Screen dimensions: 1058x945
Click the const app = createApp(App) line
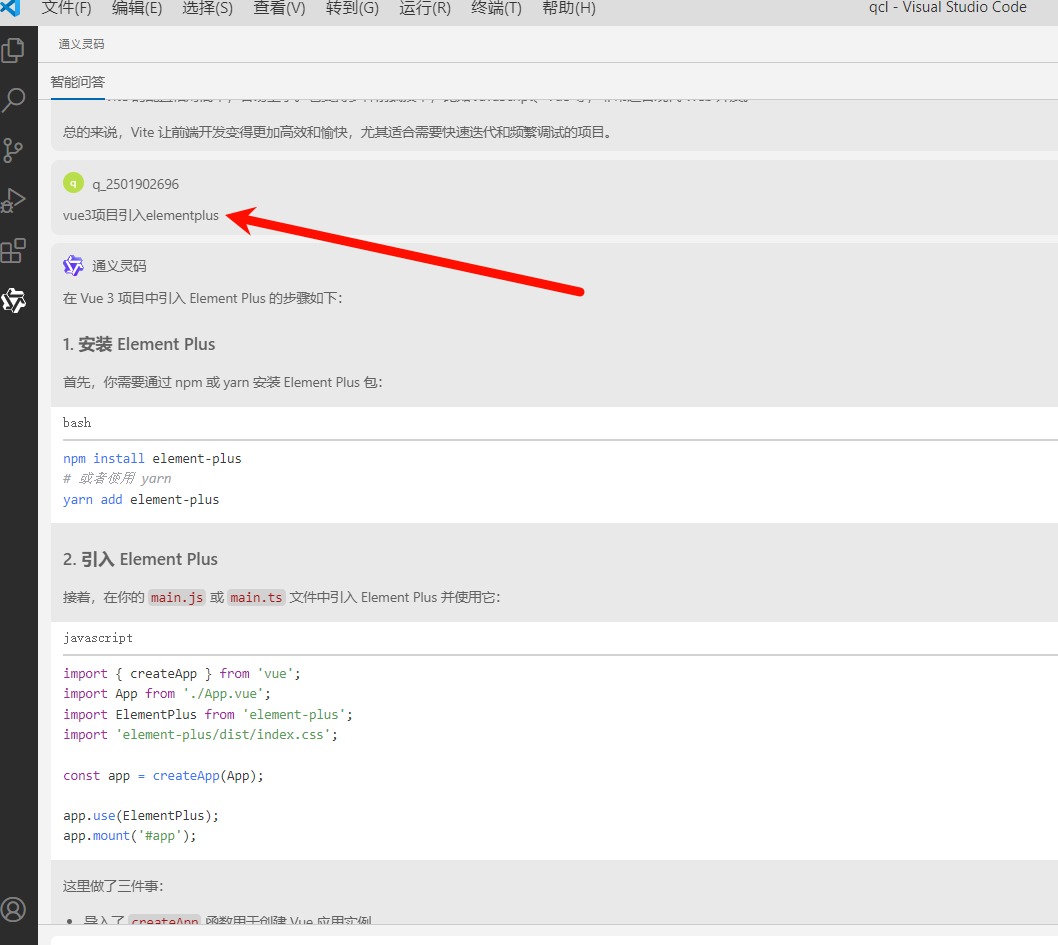[163, 776]
